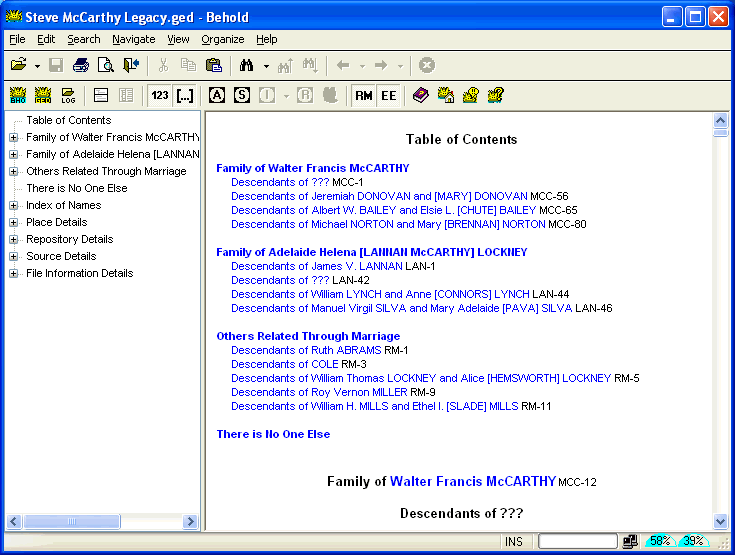The height and width of the screenshot is (555, 735).
Task: Click the GED GEDCOM file icon
Action: tap(43, 95)
